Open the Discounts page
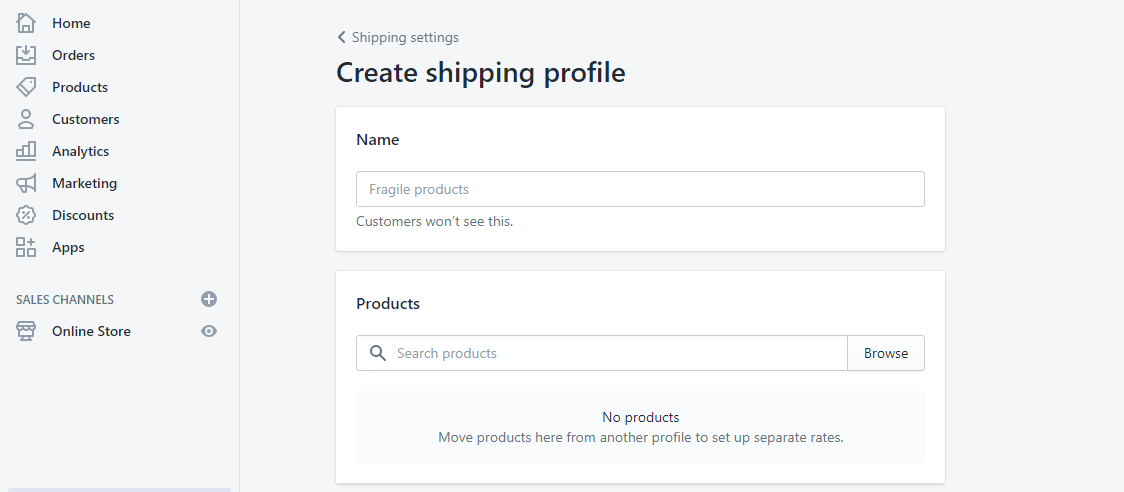Image resolution: width=1124 pixels, height=492 pixels. 83,215
